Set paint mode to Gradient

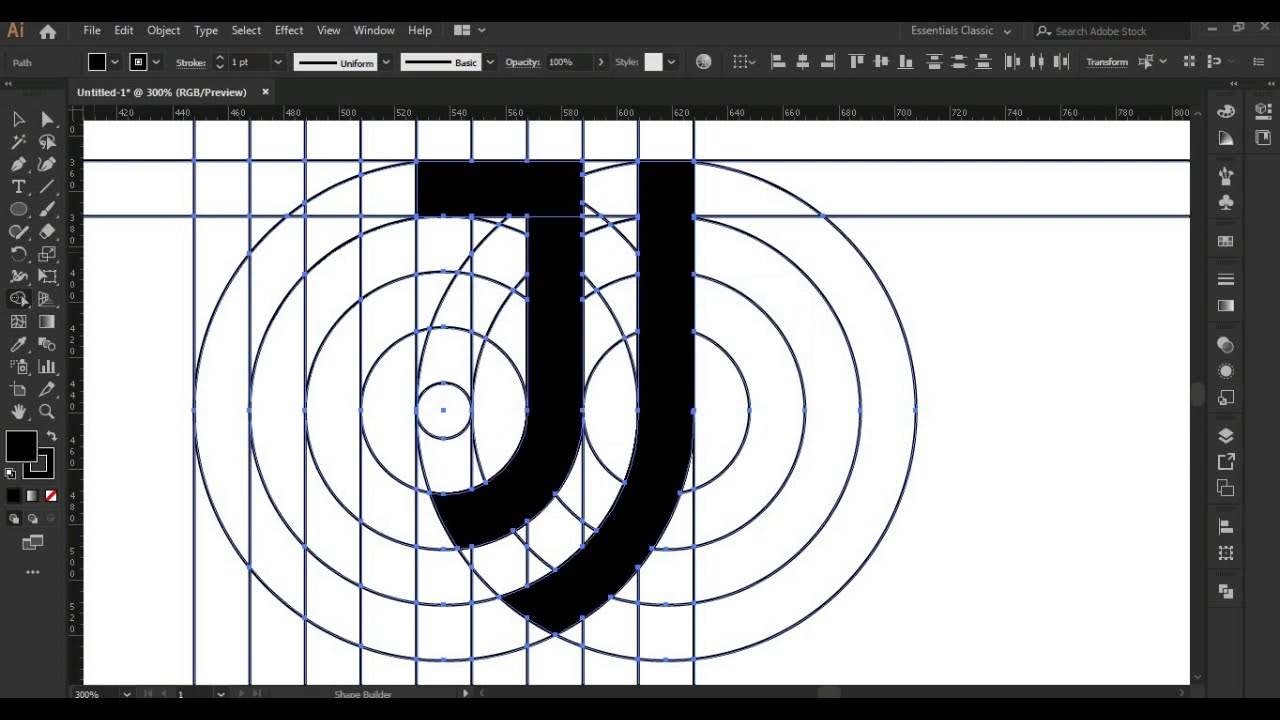(x=32, y=496)
